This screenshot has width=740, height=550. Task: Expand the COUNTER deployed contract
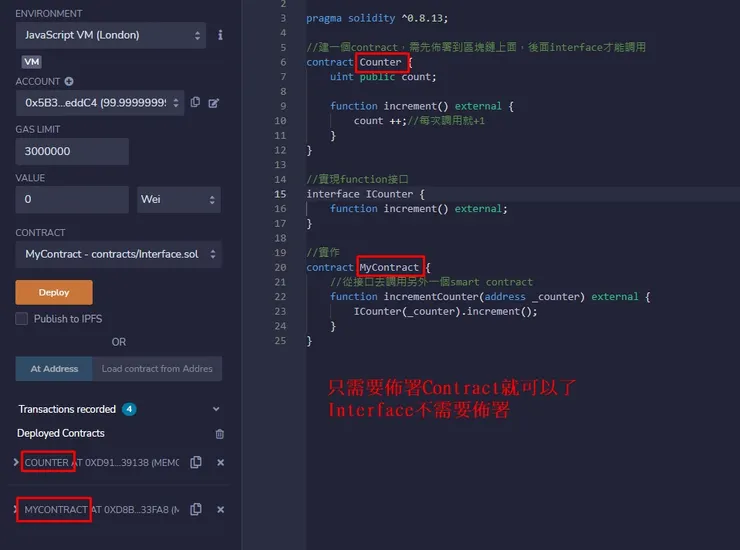click(16, 462)
